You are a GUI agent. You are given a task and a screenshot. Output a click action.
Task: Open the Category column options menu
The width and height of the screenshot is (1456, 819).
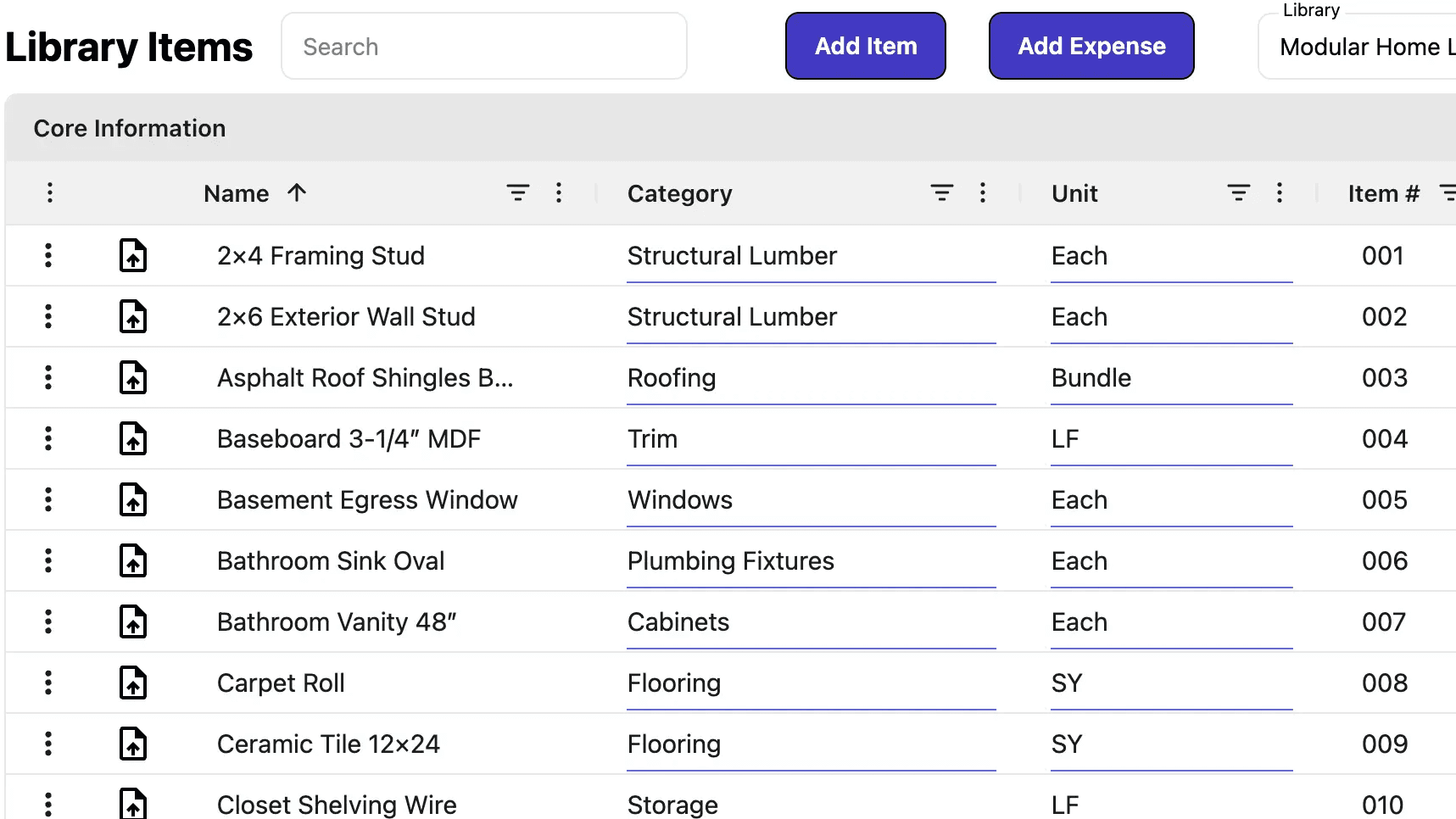983,192
